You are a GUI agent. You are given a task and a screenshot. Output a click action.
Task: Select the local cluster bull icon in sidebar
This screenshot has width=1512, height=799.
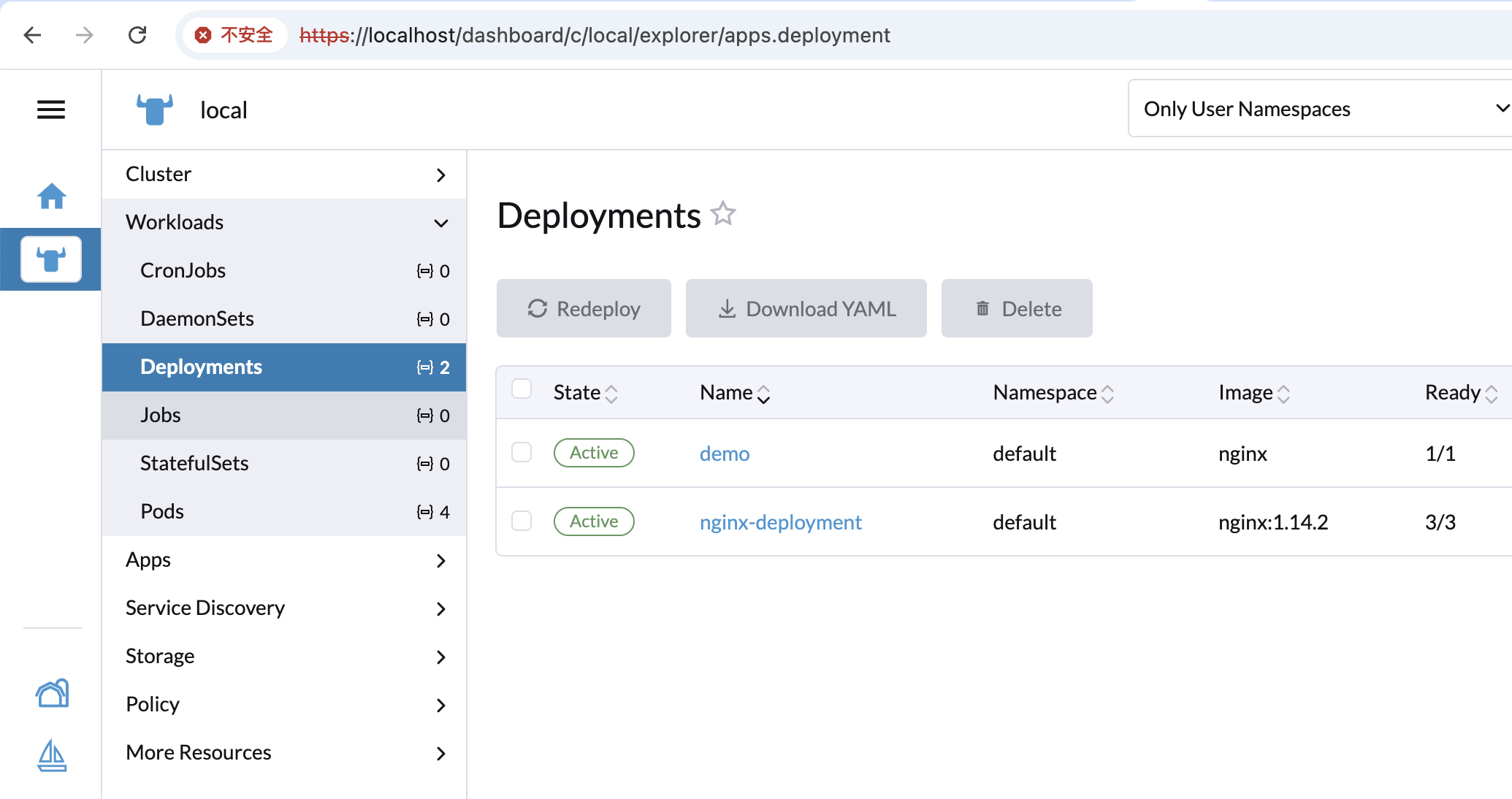pos(51,259)
